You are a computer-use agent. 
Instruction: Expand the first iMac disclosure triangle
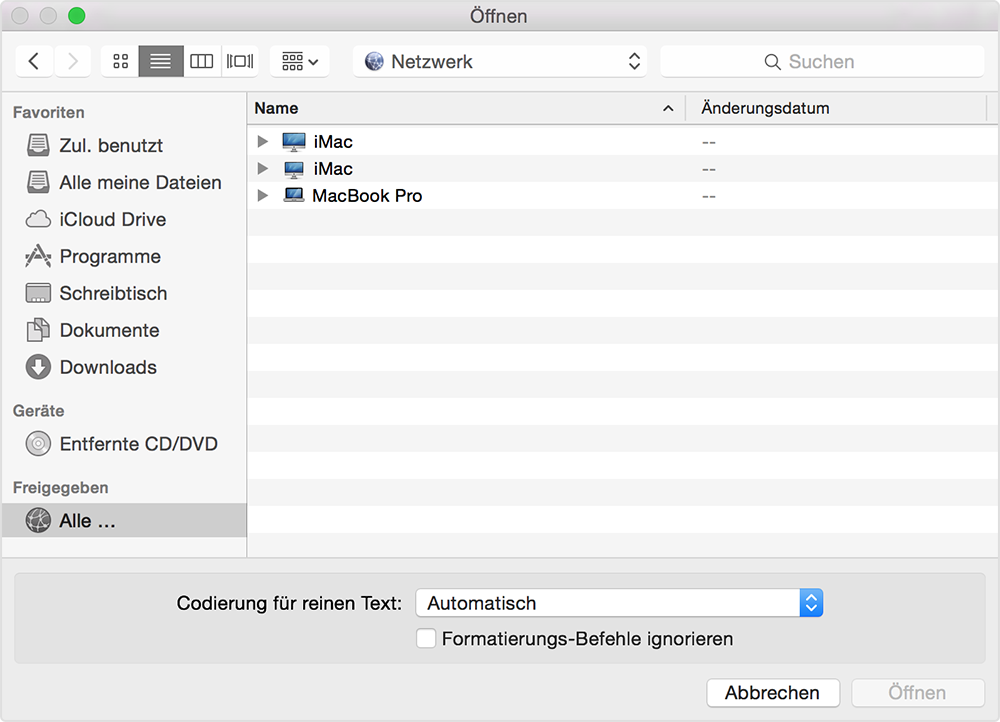pyautogui.click(x=262, y=142)
